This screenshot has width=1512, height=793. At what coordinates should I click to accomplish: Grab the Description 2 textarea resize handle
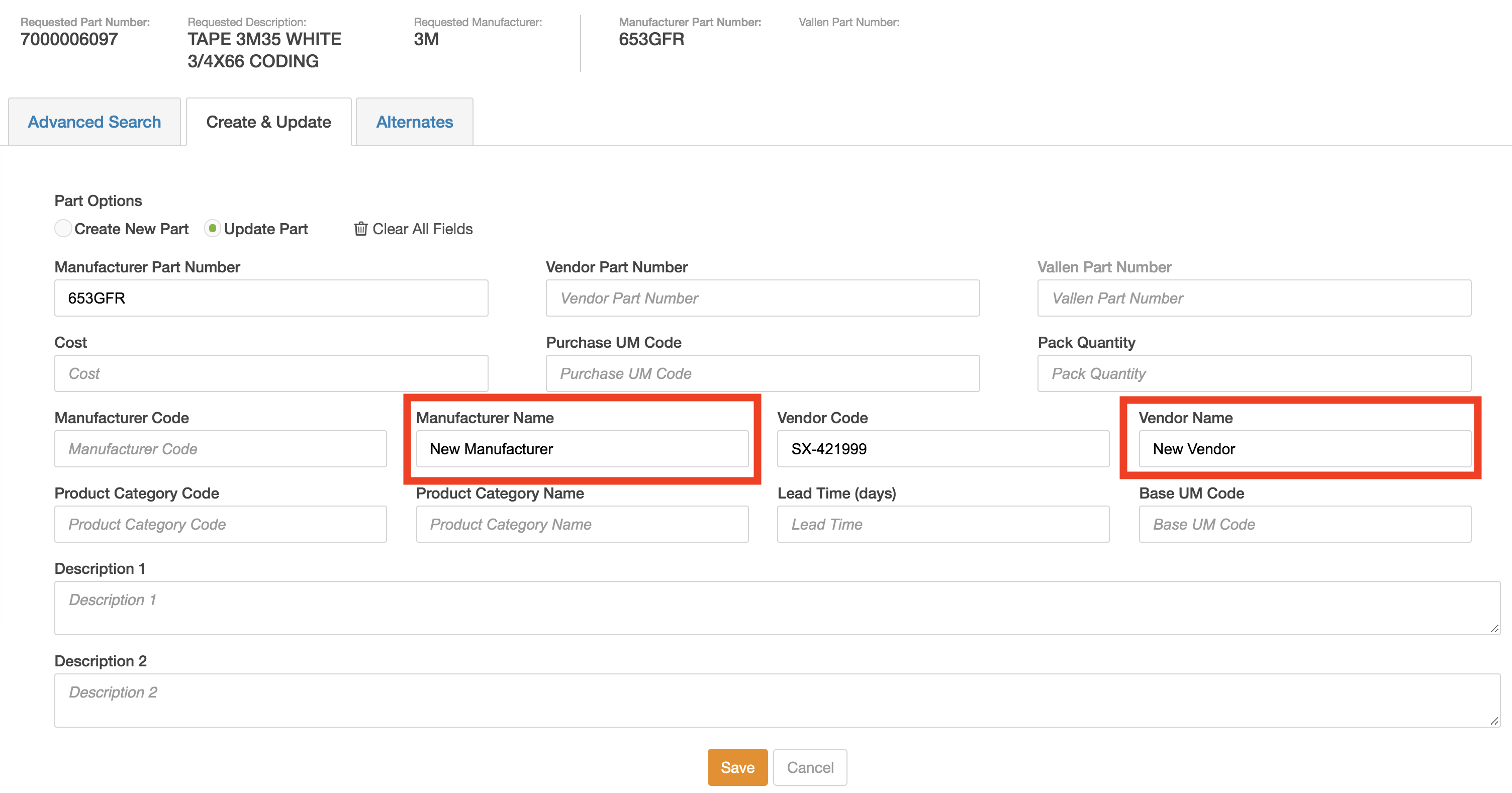point(1494,721)
